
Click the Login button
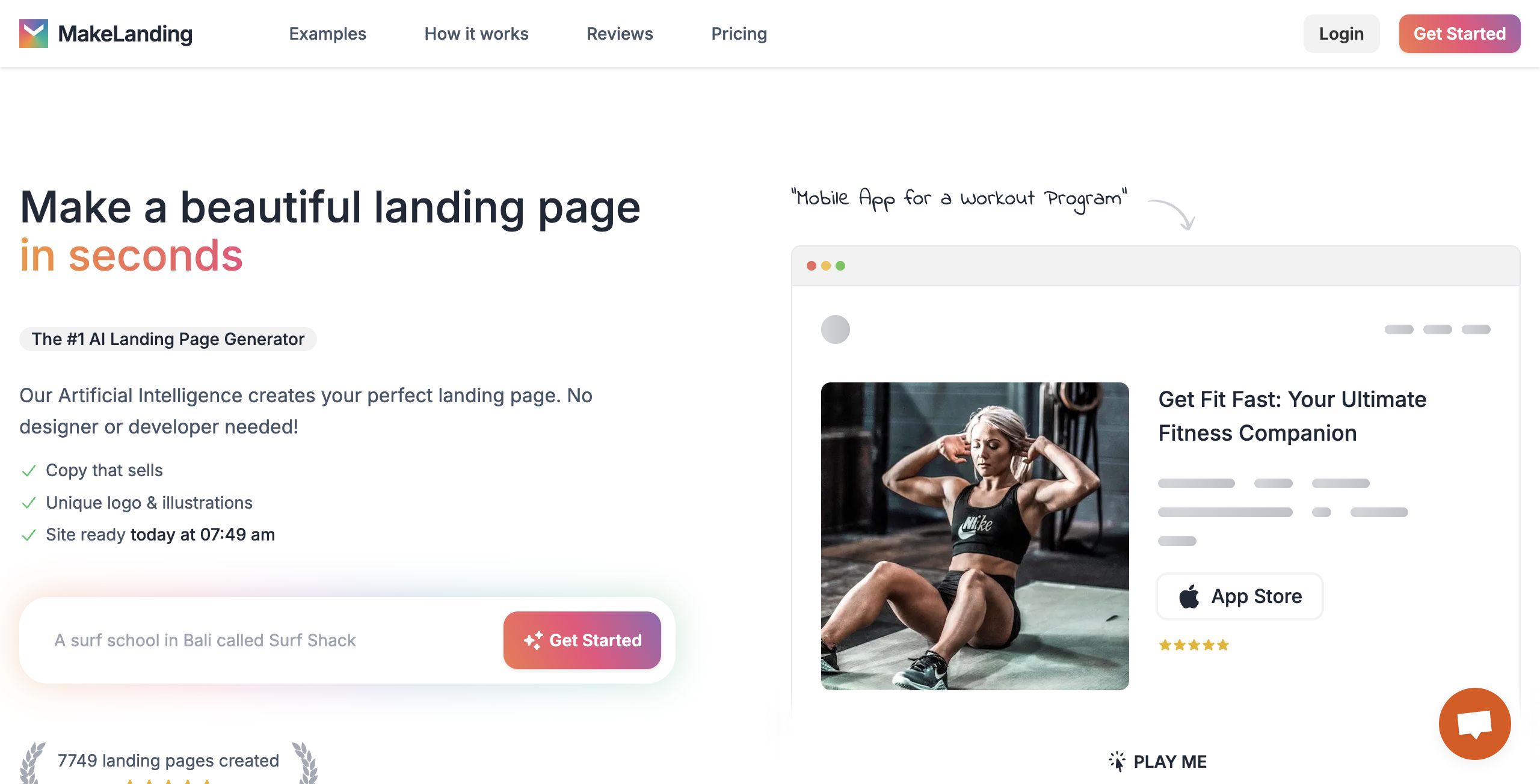tap(1341, 34)
